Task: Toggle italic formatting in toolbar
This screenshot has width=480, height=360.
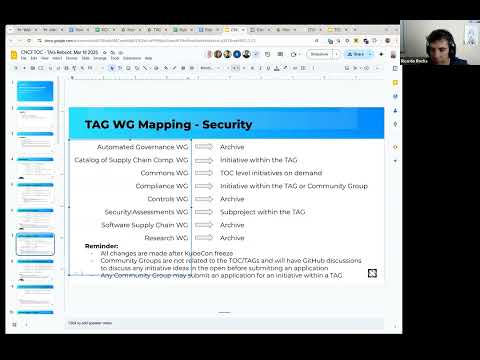Action: (260, 68)
